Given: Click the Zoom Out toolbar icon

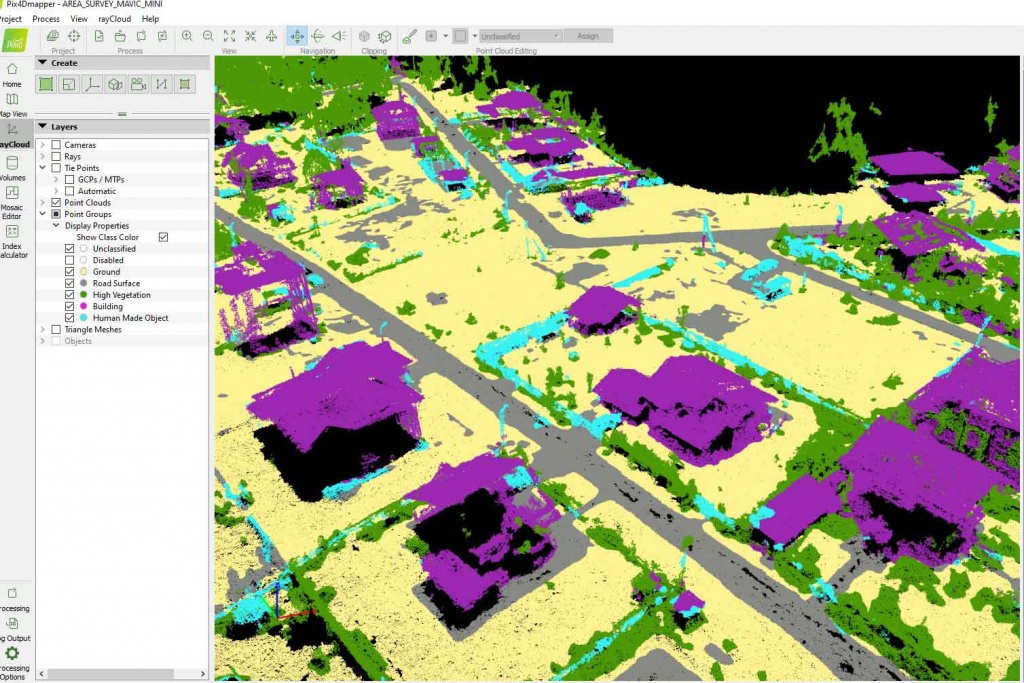Looking at the screenshot, I should point(208,36).
